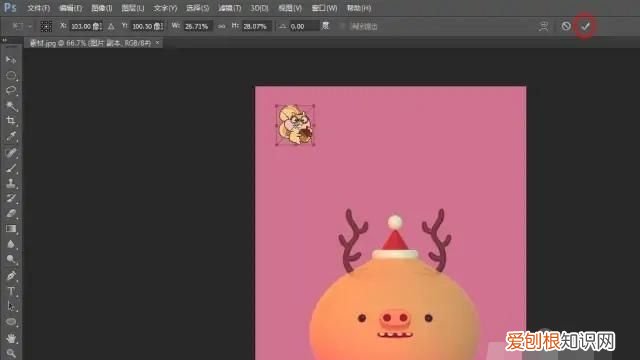Toggle the anti-alias checkbox in options bar
The height and width of the screenshot is (360, 640).
[x=342, y=27]
